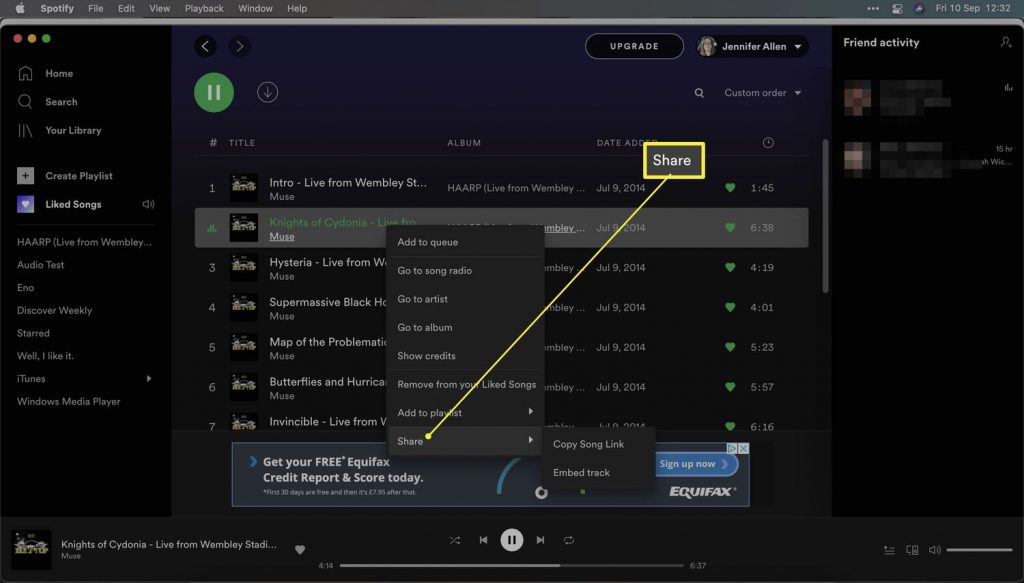Select Show credits menu item

466,356
